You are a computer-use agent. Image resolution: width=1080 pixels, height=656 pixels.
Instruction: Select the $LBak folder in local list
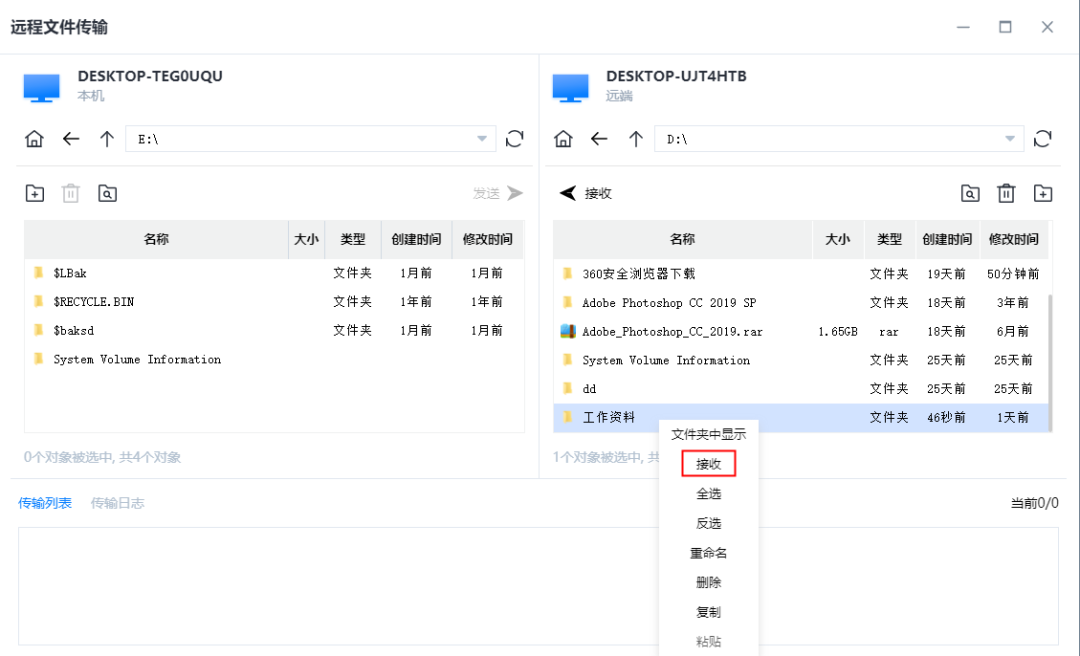tap(274, 274)
